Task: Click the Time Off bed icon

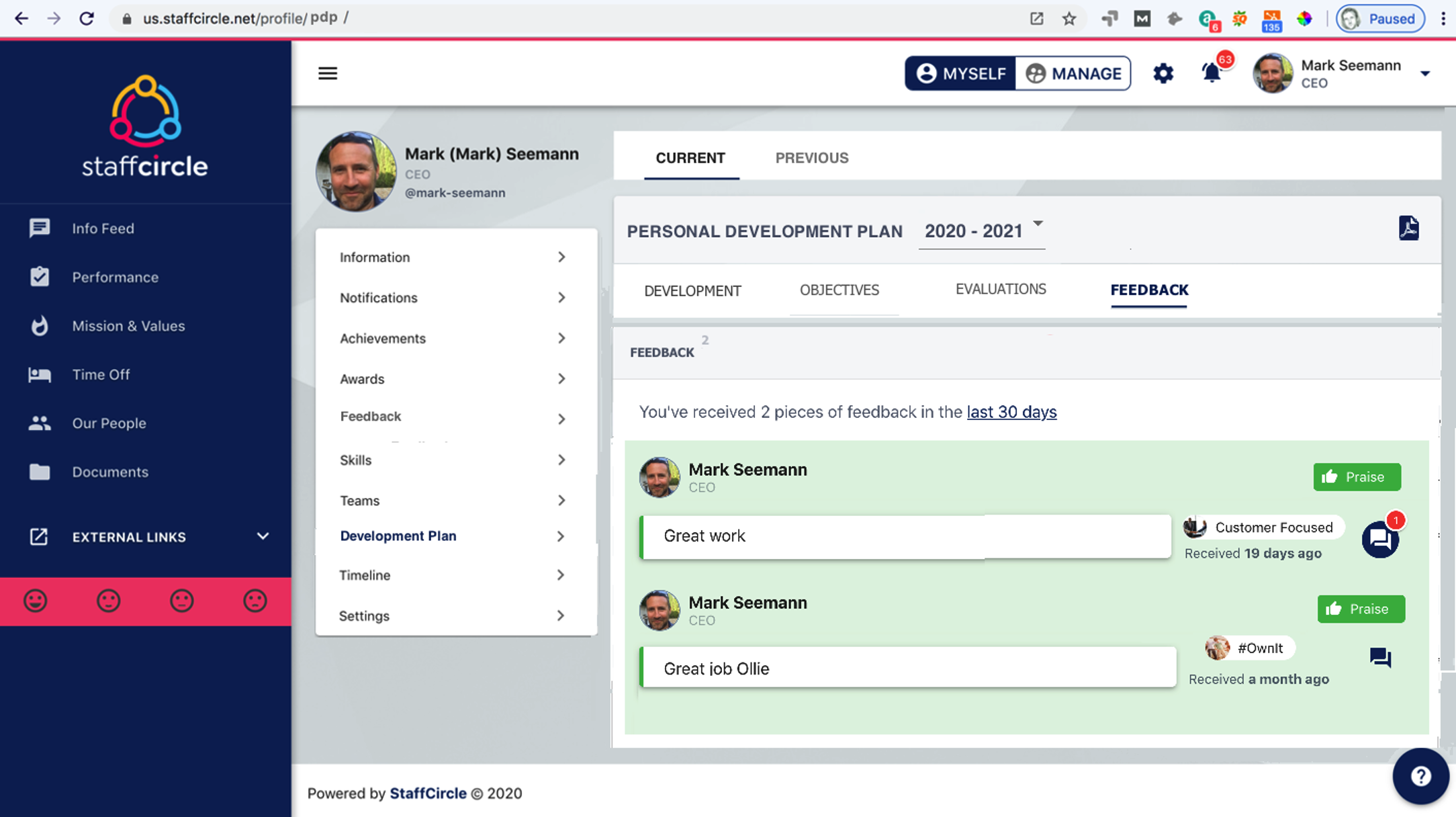Action: pos(40,374)
